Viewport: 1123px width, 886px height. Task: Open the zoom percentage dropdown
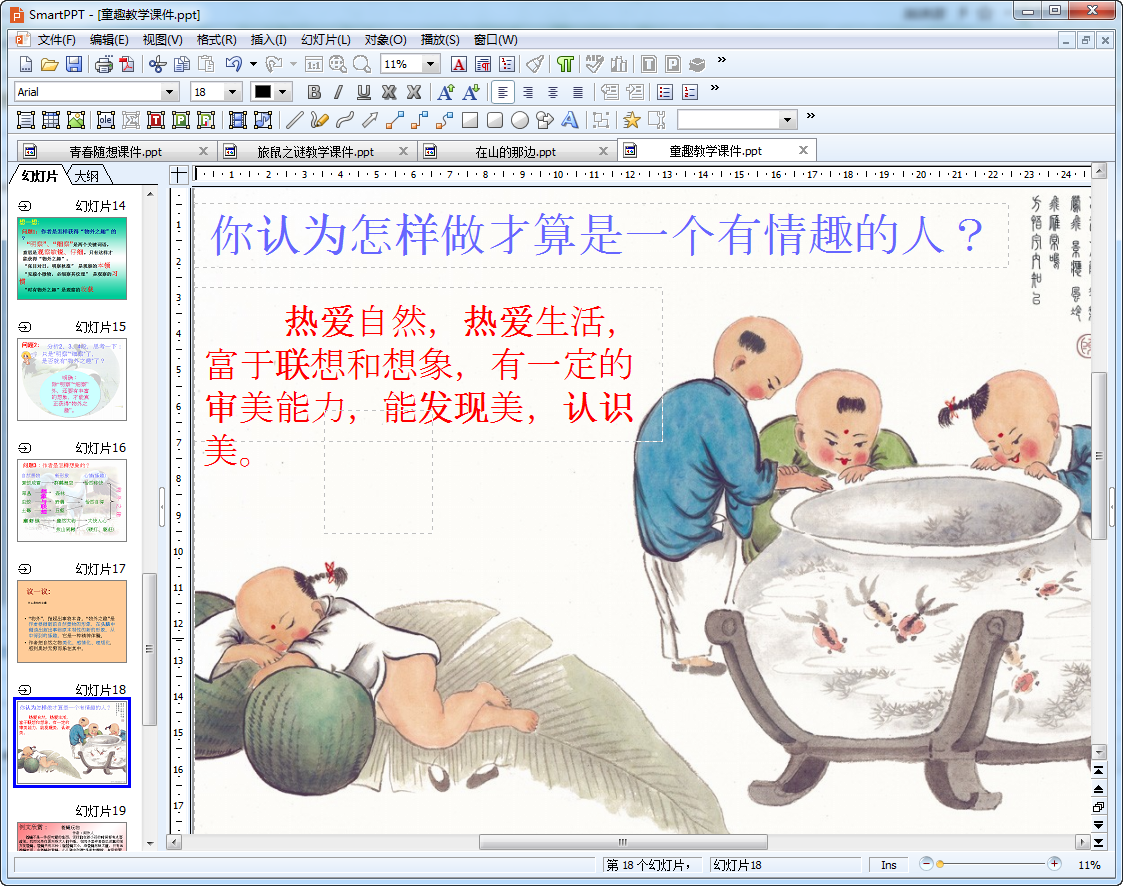pyautogui.click(x=430, y=64)
